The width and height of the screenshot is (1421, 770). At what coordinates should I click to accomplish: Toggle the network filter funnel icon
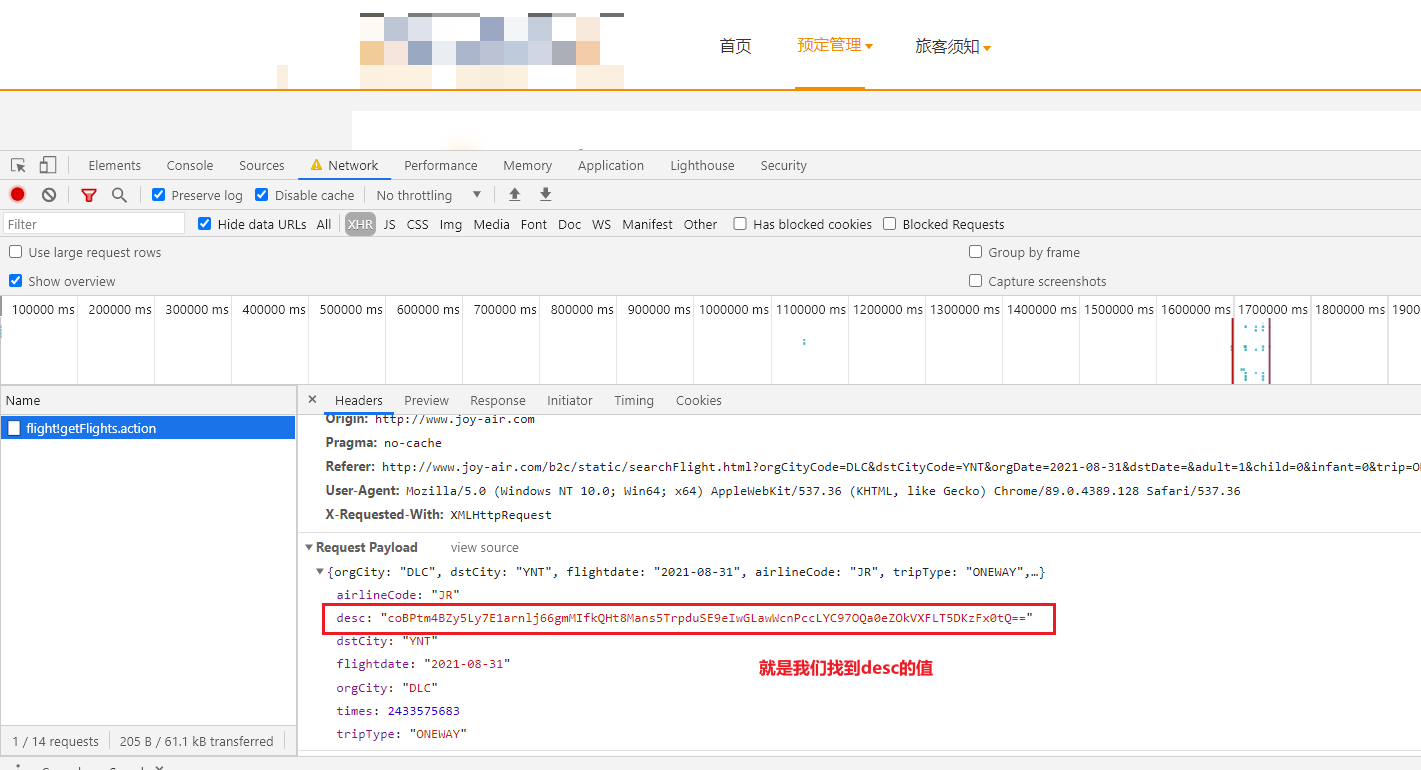coord(89,195)
